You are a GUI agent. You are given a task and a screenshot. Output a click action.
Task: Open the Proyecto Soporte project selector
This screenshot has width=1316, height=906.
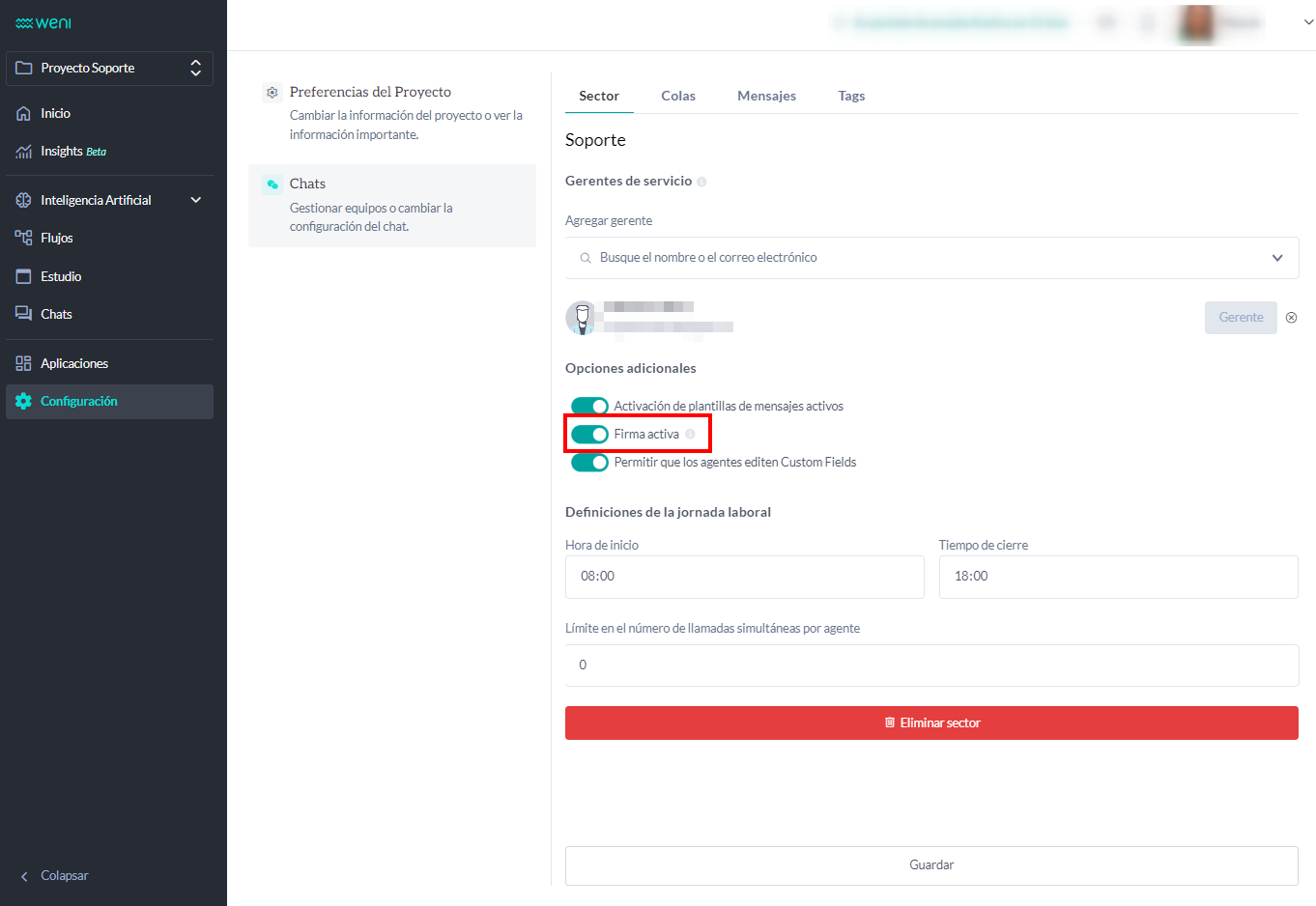tap(109, 69)
